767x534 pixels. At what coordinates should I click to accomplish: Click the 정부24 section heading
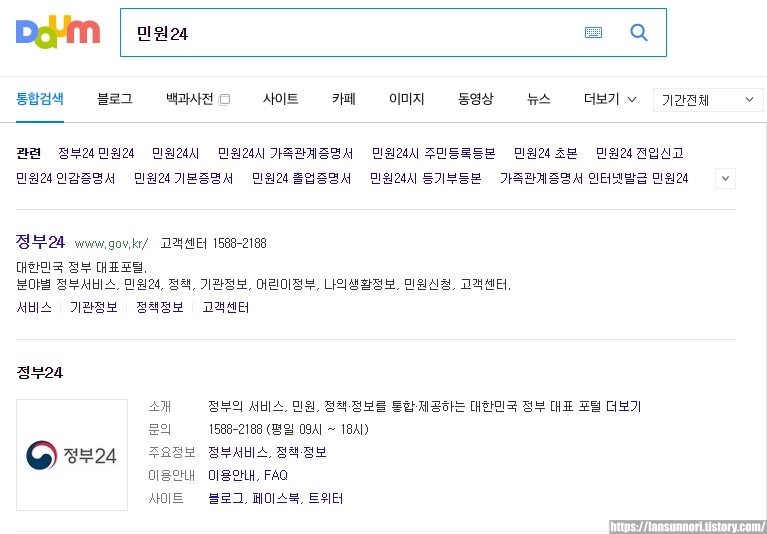[40, 373]
